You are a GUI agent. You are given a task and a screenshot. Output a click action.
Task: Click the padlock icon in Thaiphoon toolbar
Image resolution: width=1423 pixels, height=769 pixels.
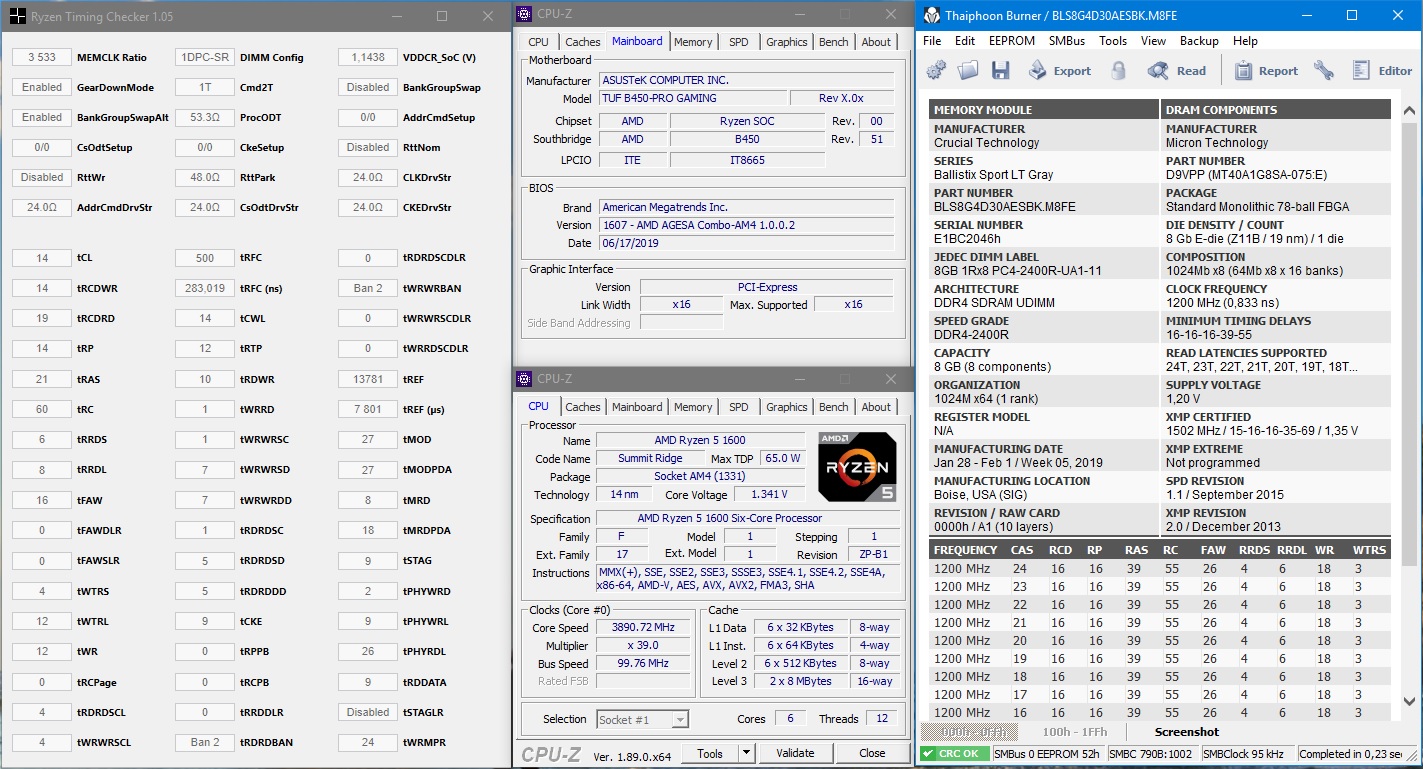[x=1118, y=70]
